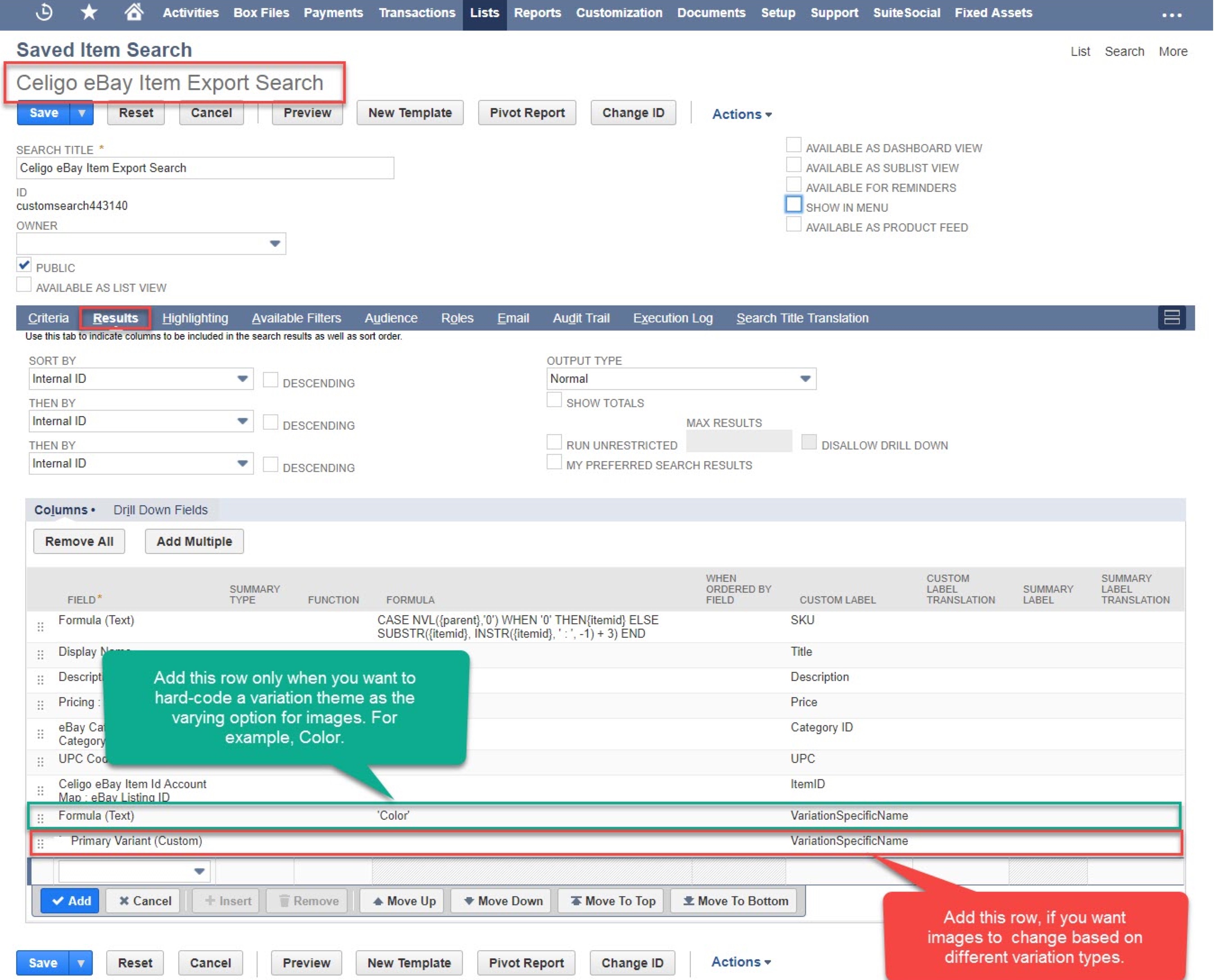Expand top Save button dropdown arrow
Image resolution: width=1214 pixels, height=980 pixels.
click(82, 113)
